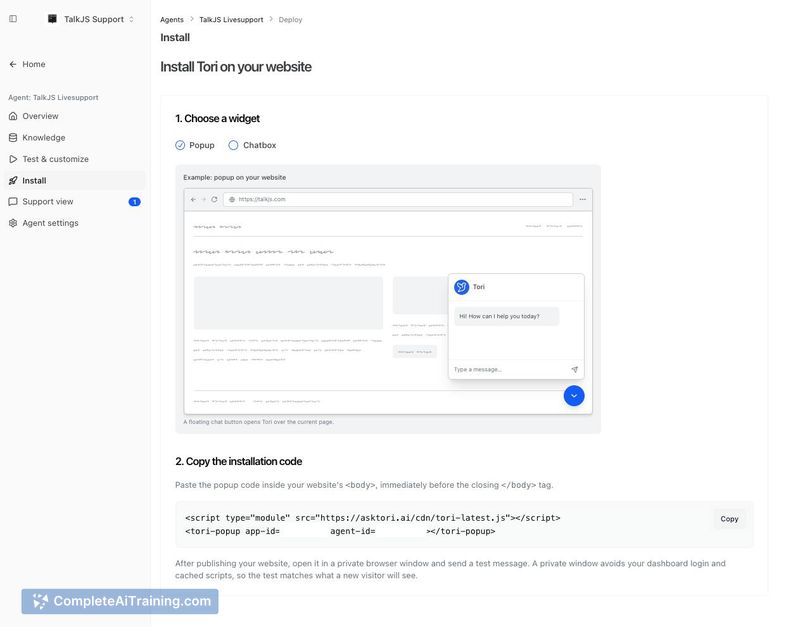Open the TalkJS Support workspace switcher
Viewport: 800px width, 627px height.
tap(91, 19)
